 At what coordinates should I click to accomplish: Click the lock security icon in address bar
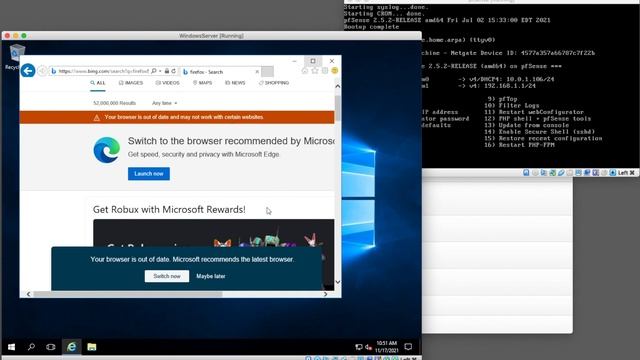(167, 71)
